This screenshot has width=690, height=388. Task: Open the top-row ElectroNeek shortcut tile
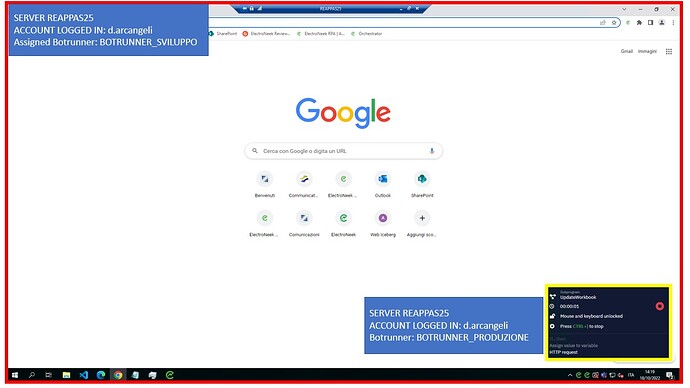[343, 185]
